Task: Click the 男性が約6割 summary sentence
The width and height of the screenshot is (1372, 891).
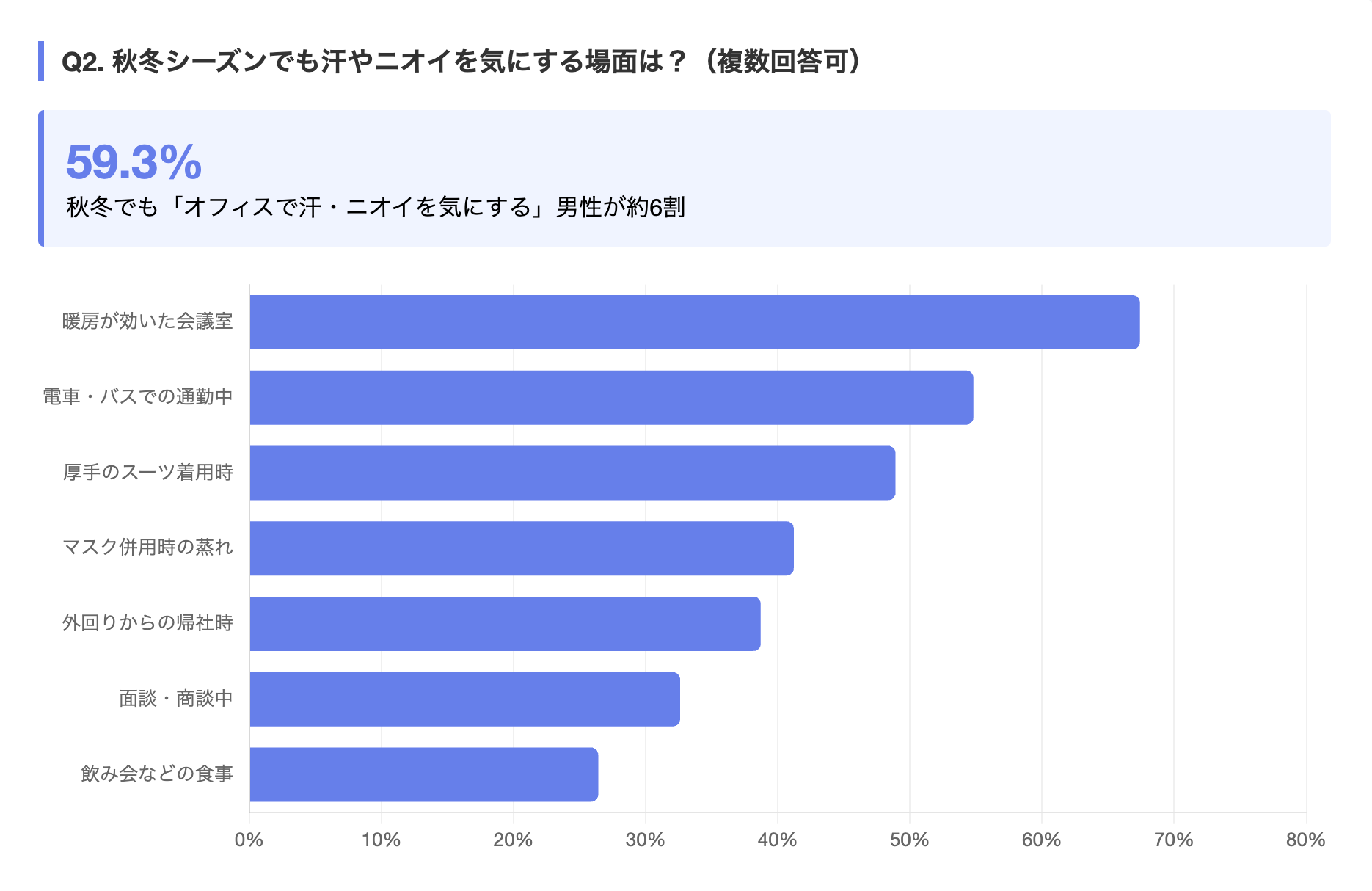Action: tap(376, 208)
